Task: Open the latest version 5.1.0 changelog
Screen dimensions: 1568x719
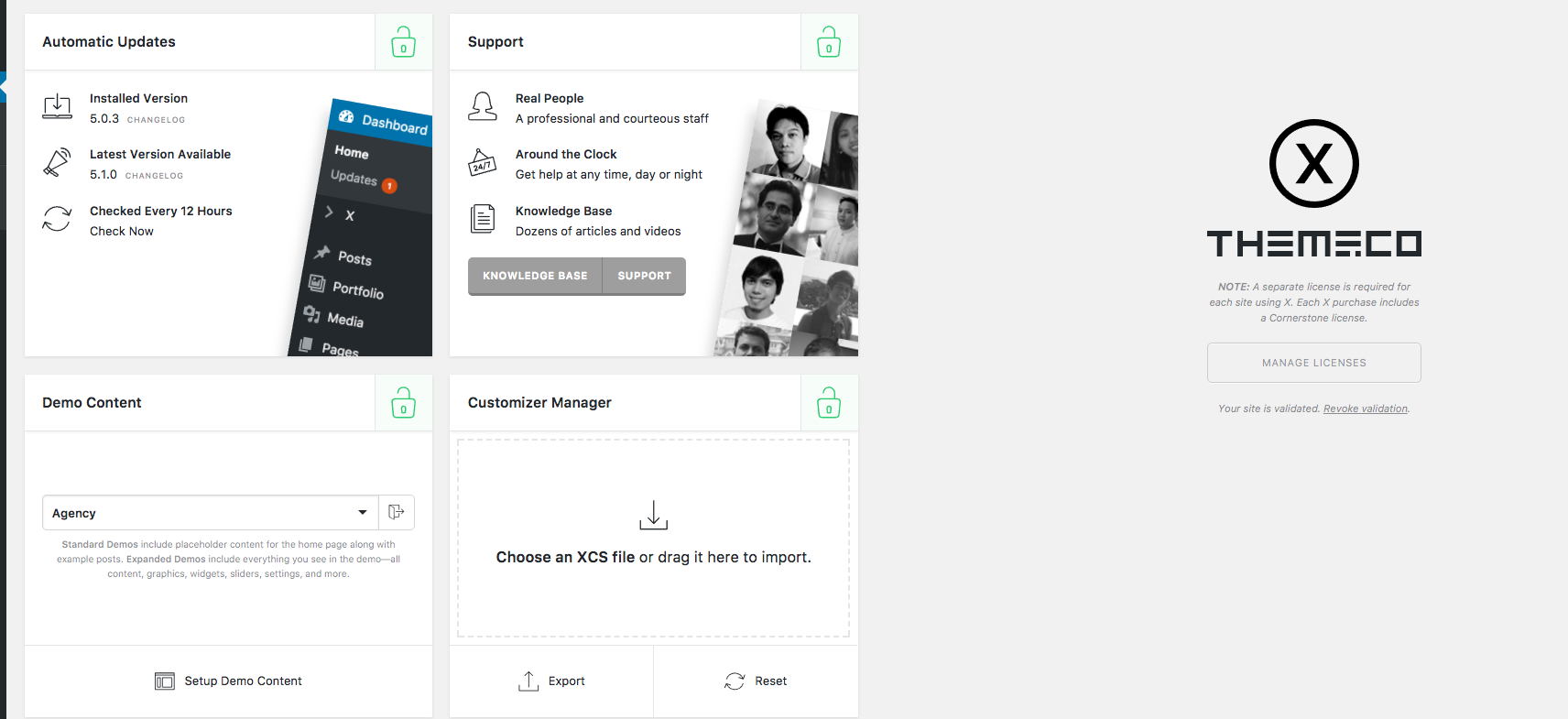Action: pos(154,176)
